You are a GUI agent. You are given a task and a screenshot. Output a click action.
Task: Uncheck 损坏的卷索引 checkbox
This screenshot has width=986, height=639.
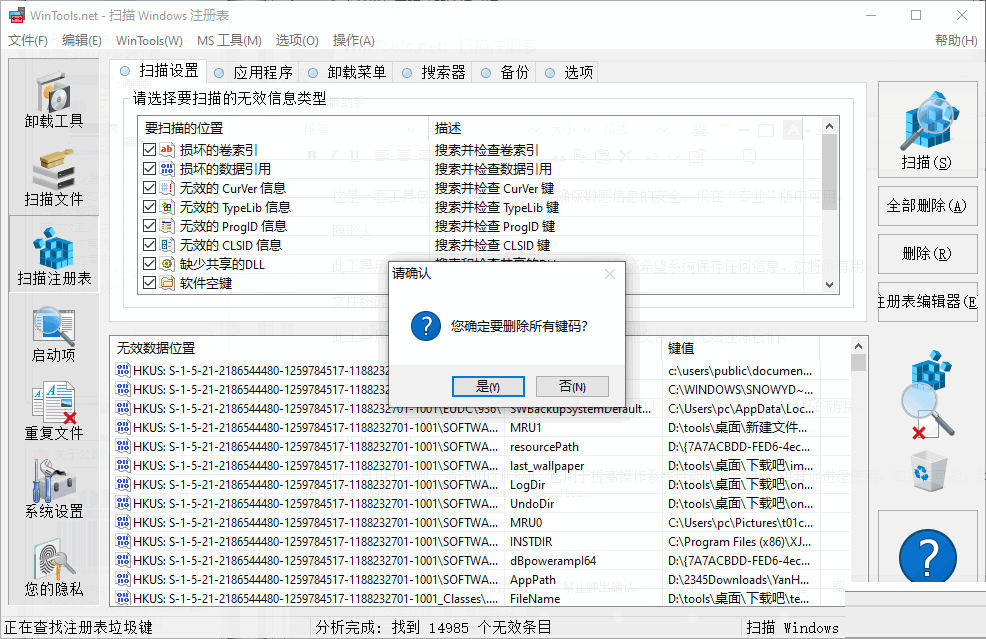pyautogui.click(x=150, y=150)
